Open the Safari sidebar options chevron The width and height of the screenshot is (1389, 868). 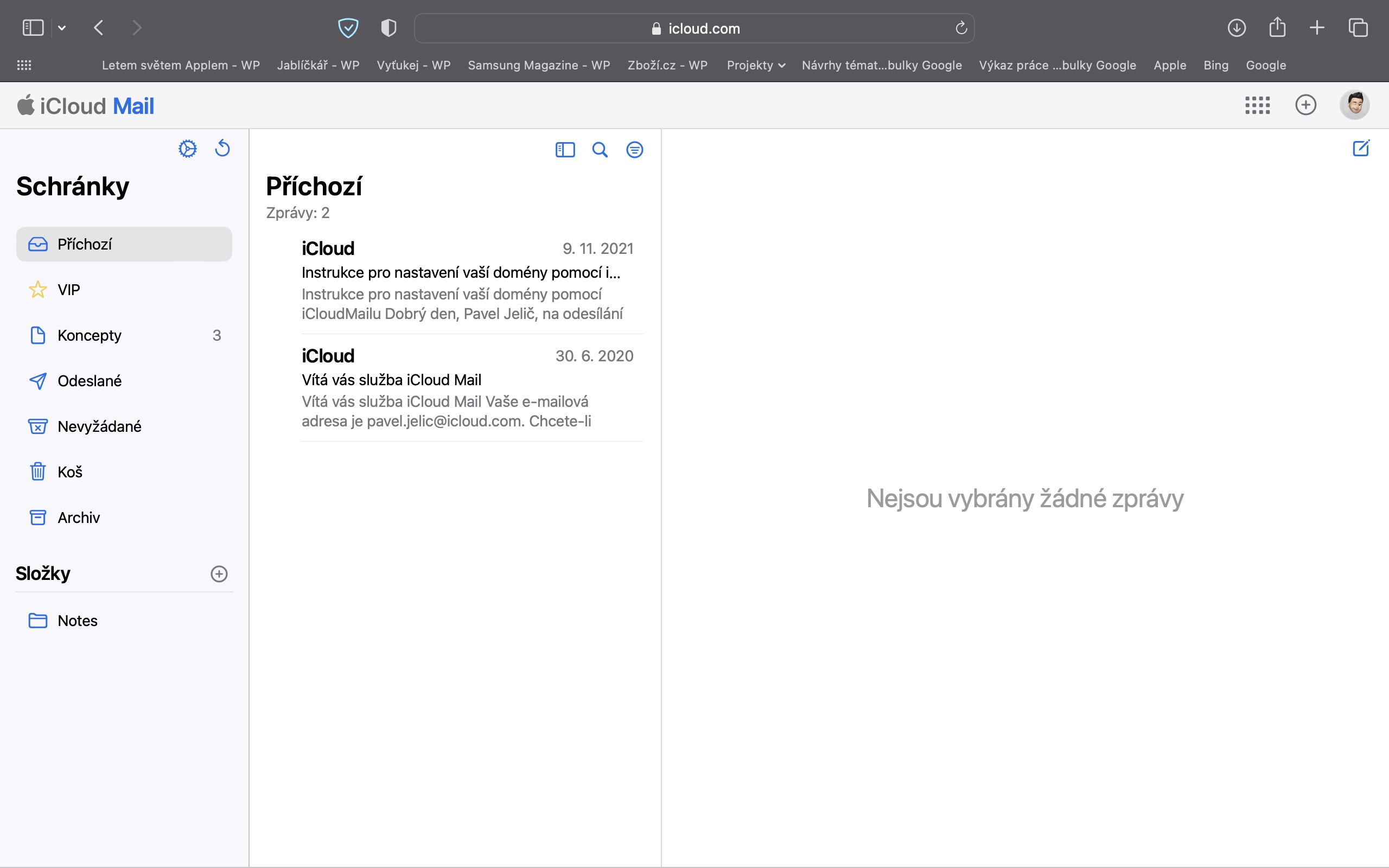click(x=62, y=28)
